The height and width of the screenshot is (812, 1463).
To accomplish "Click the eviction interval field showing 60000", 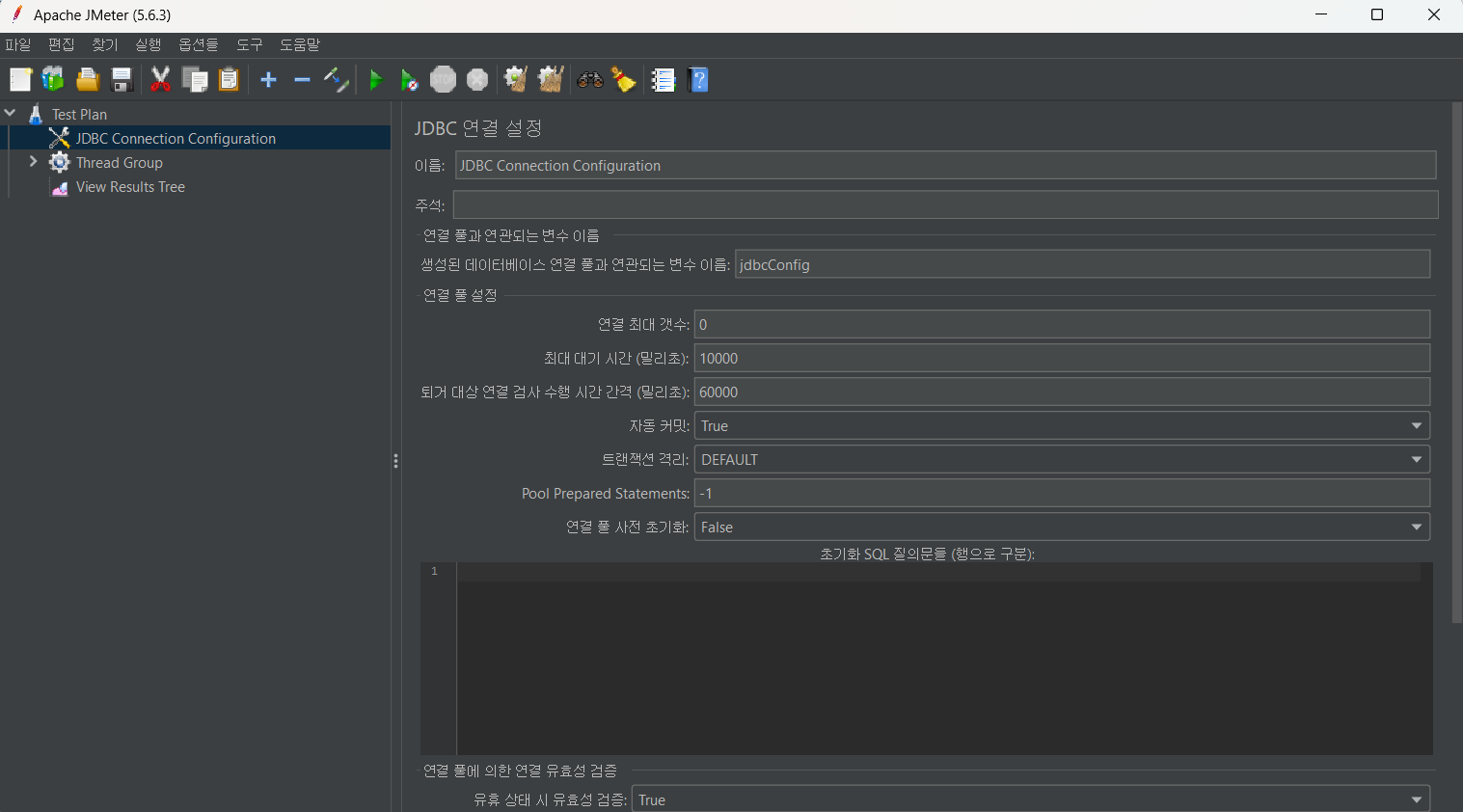I will click(x=1062, y=392).
